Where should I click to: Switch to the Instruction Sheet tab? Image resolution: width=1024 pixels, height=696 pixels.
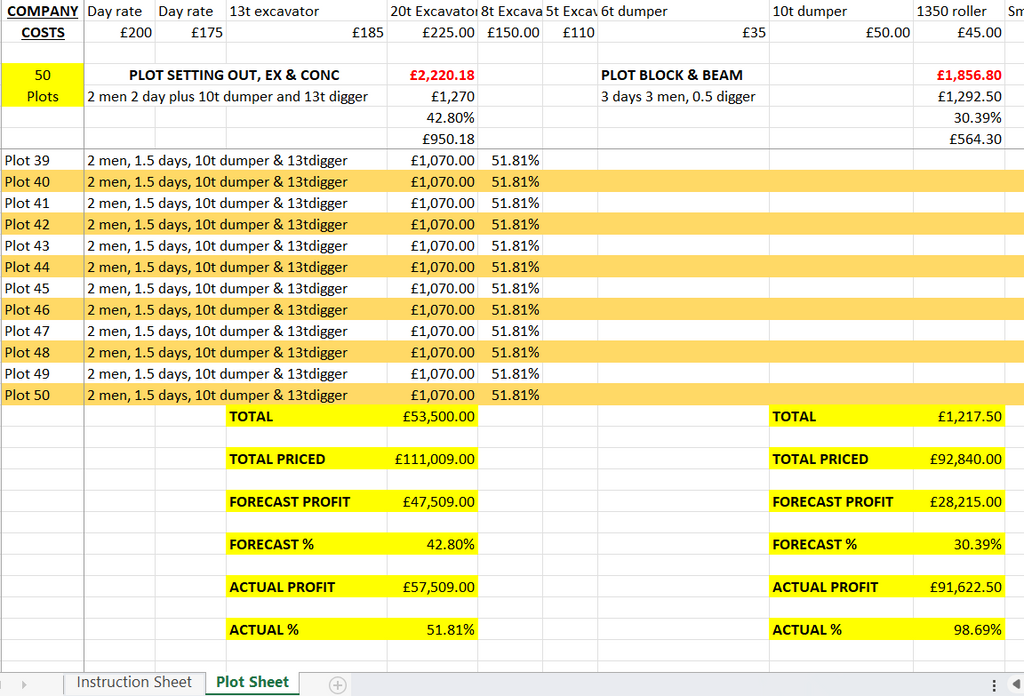(134, 682)
